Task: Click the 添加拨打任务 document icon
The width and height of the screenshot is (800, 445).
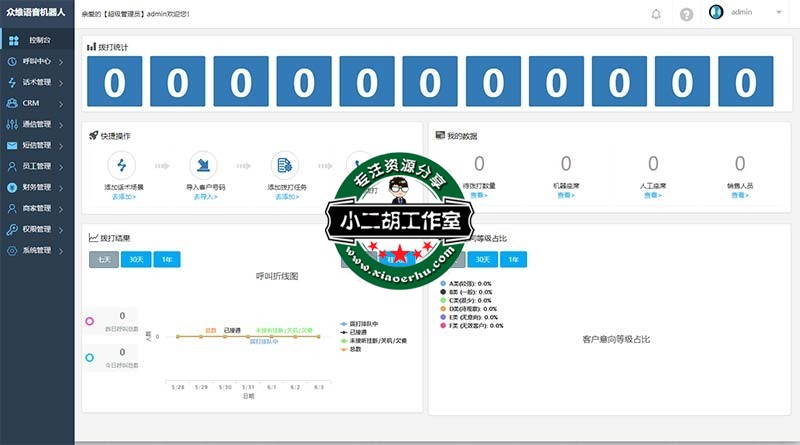Action: (286, 165)
